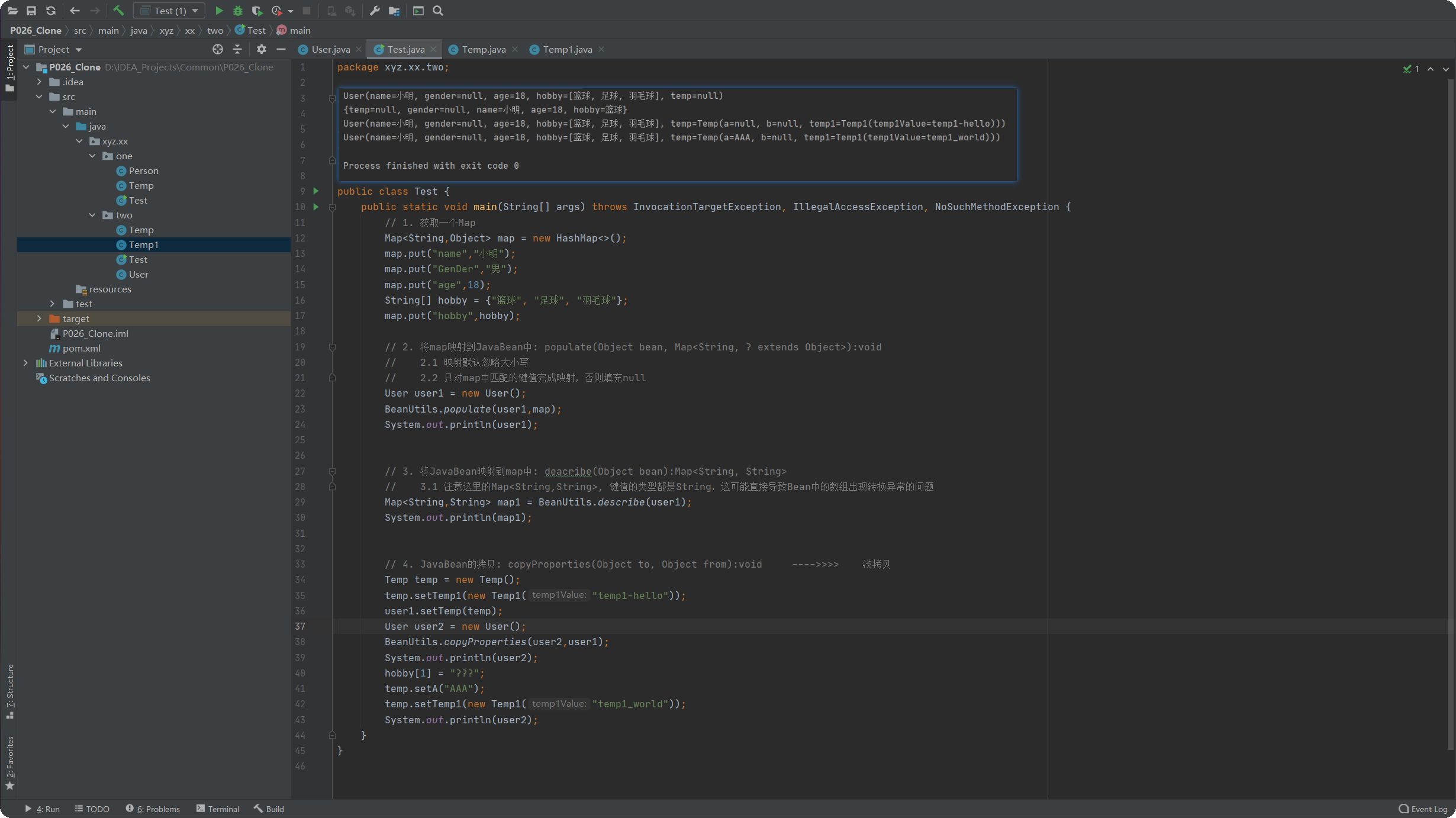
Task: Expand the target folder in tree
Action: [39, 318]
